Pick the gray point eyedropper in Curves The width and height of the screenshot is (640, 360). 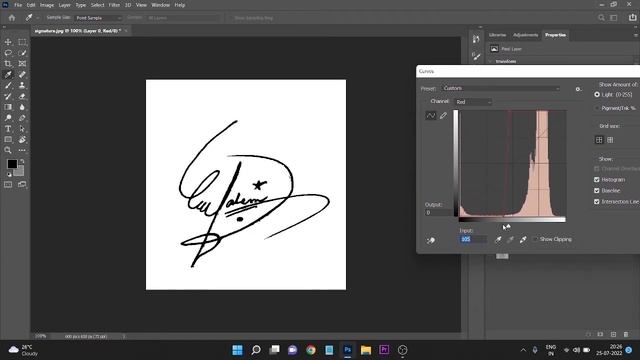click(x=510, y=240)
